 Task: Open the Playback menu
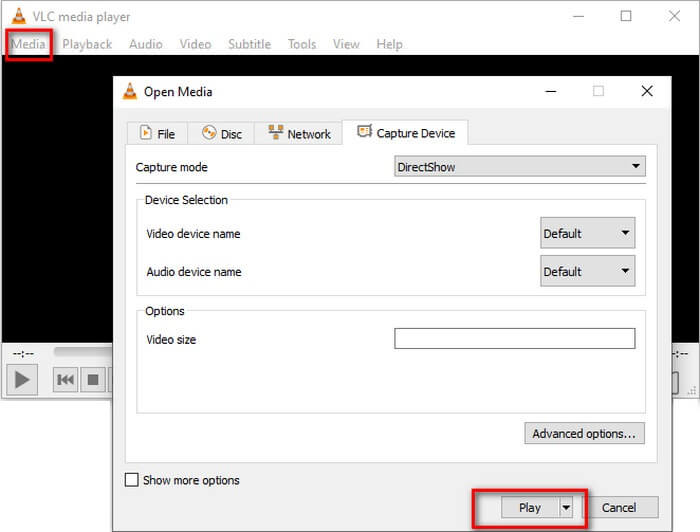[87, 44]
